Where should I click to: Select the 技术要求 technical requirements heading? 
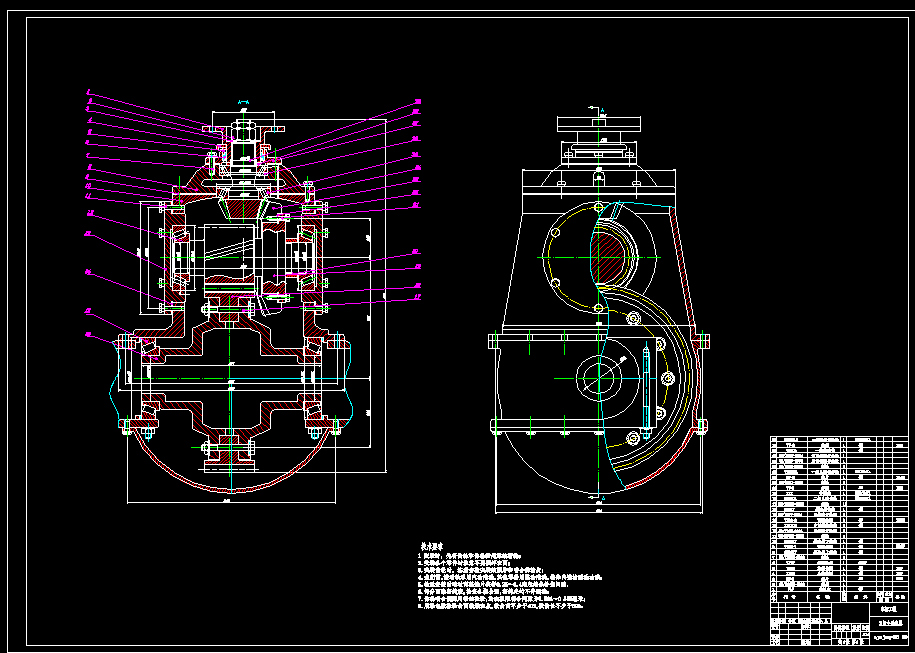(434, 546)
